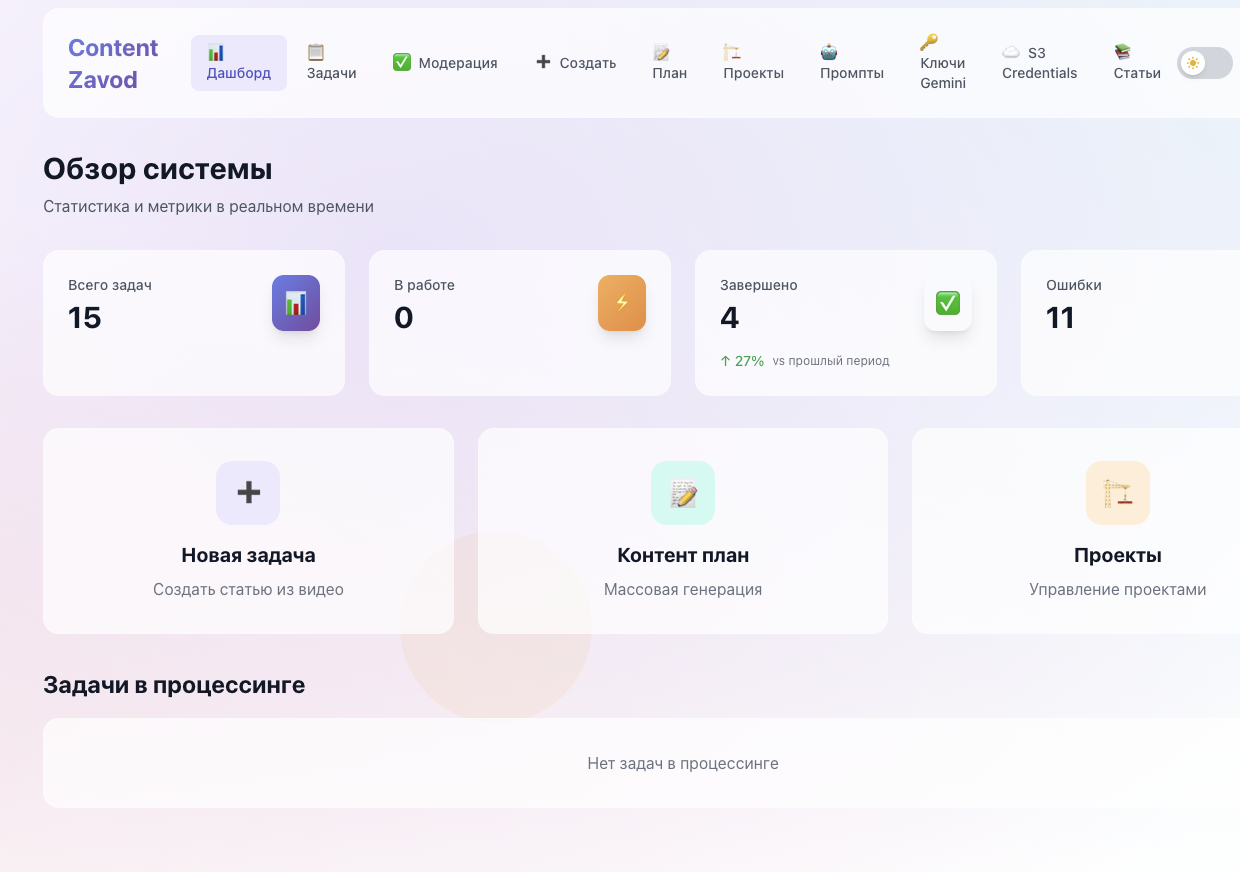Open the Контент план card
Viewport: 1240px width, 872px height.
683,531
